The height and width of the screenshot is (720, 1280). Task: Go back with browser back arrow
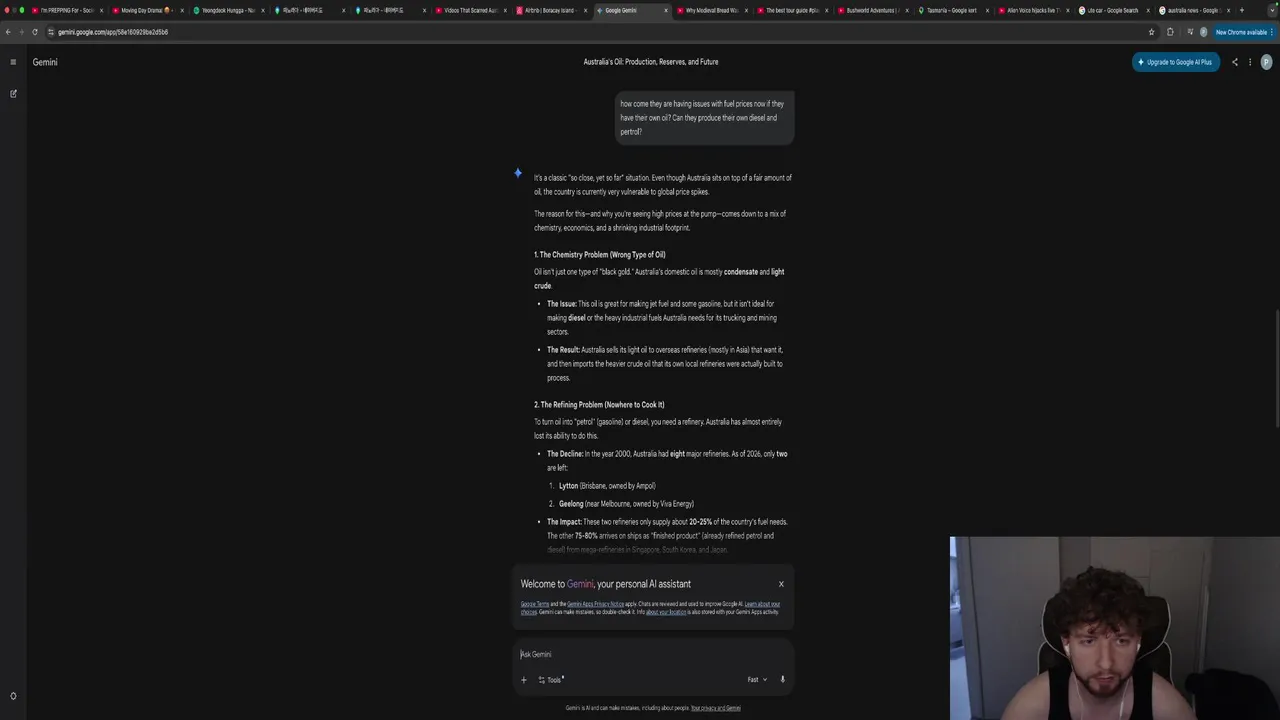pos(8,32)
